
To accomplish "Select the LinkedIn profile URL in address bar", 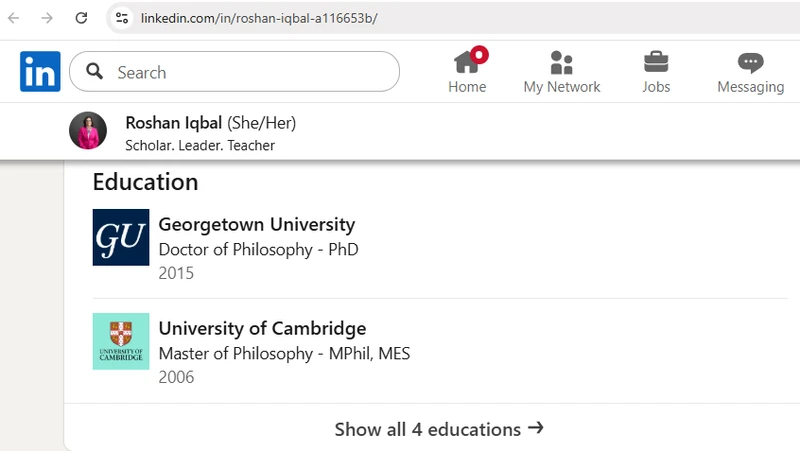I will 259,18.
